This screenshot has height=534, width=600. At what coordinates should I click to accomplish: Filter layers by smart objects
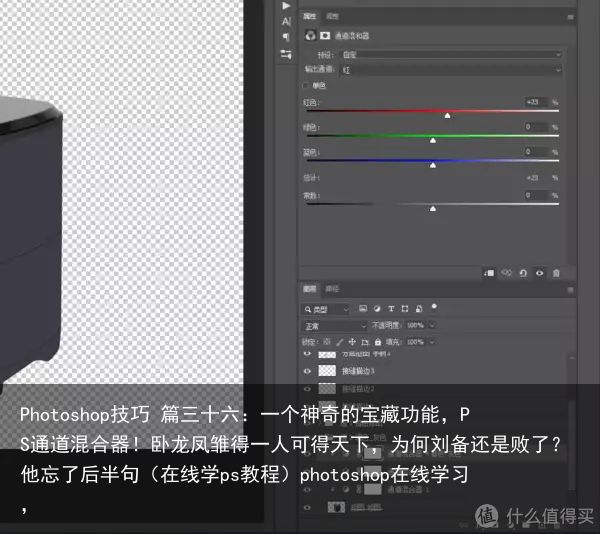419,308
